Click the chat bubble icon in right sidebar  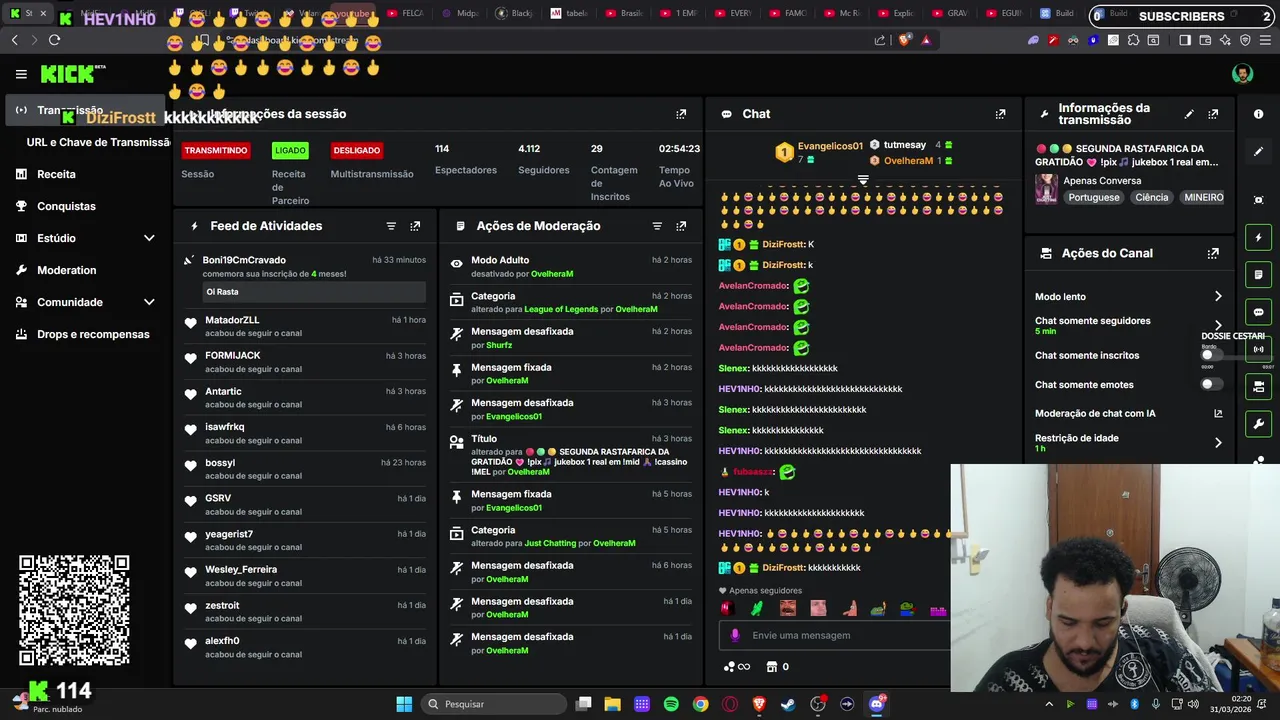point(1259,312)
